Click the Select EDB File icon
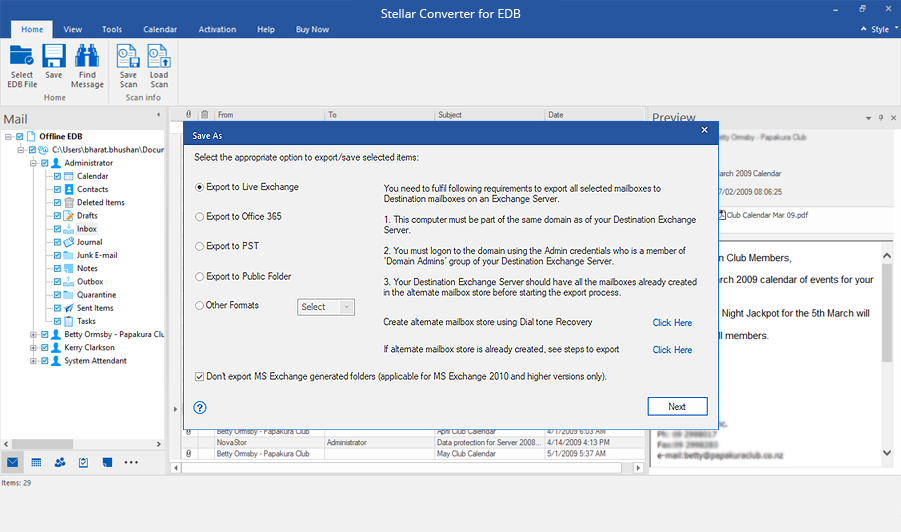Viewport: 901px width, 532px height. (x=22, y=56)
